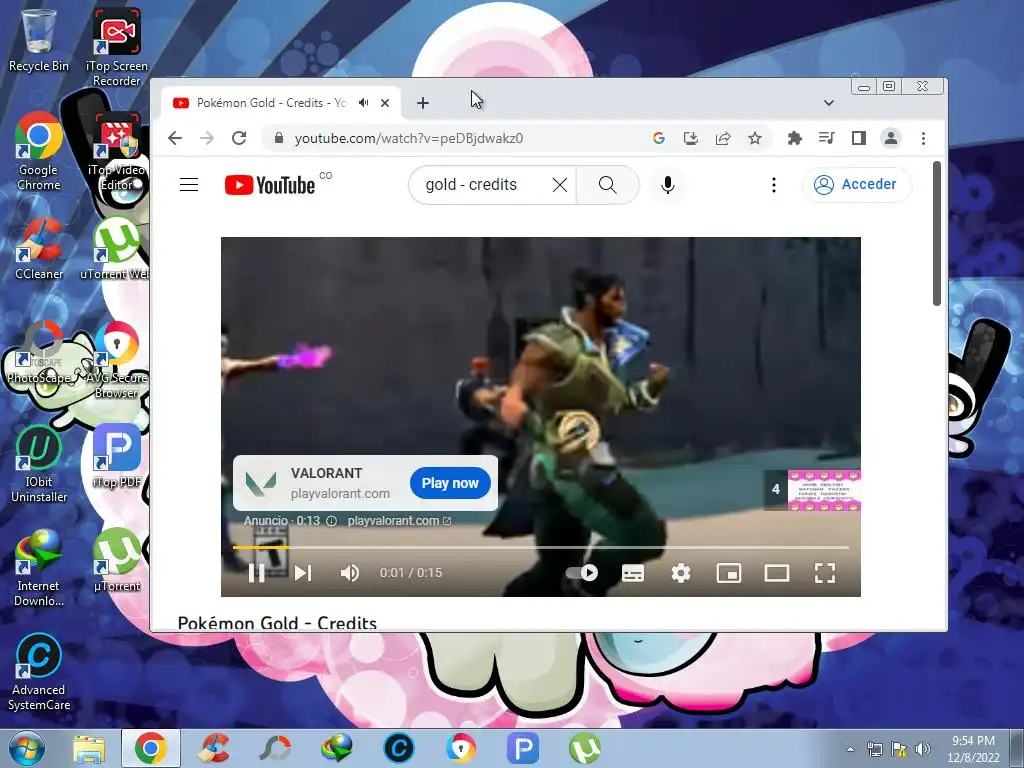
Task: Show hidden tray icons arrow
Action: [x=850, y=749]
